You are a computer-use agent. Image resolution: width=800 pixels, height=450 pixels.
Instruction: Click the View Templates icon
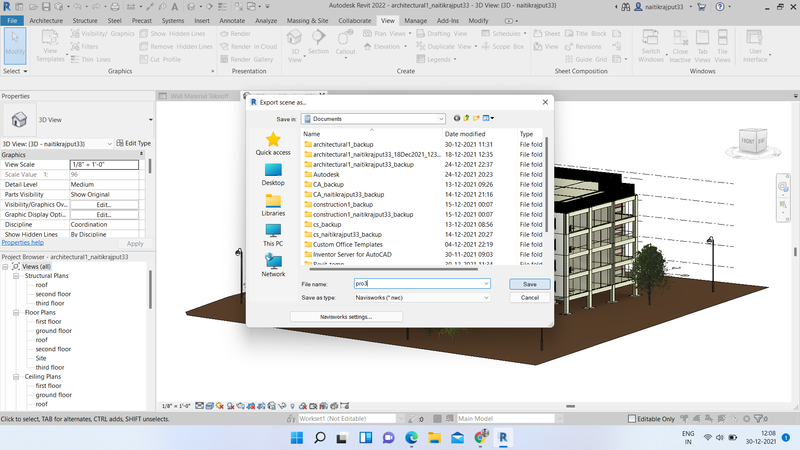pyautogui.click(x=50, y=45)
